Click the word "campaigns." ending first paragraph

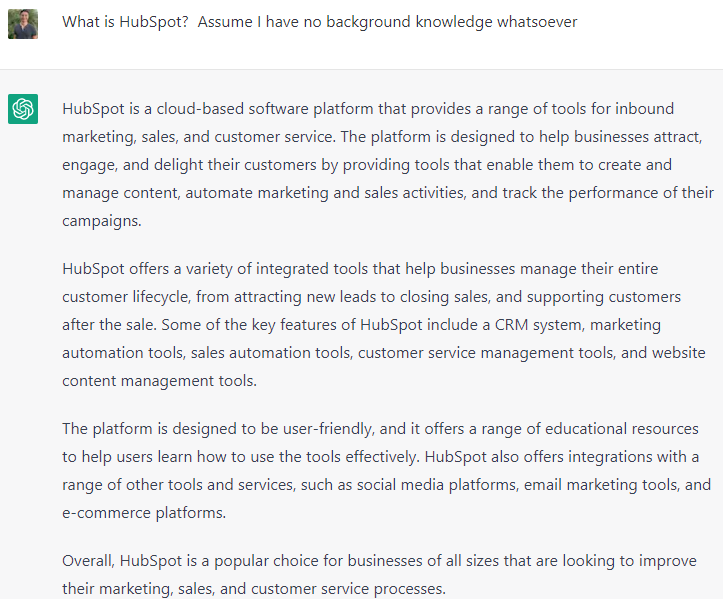(101, 221)
